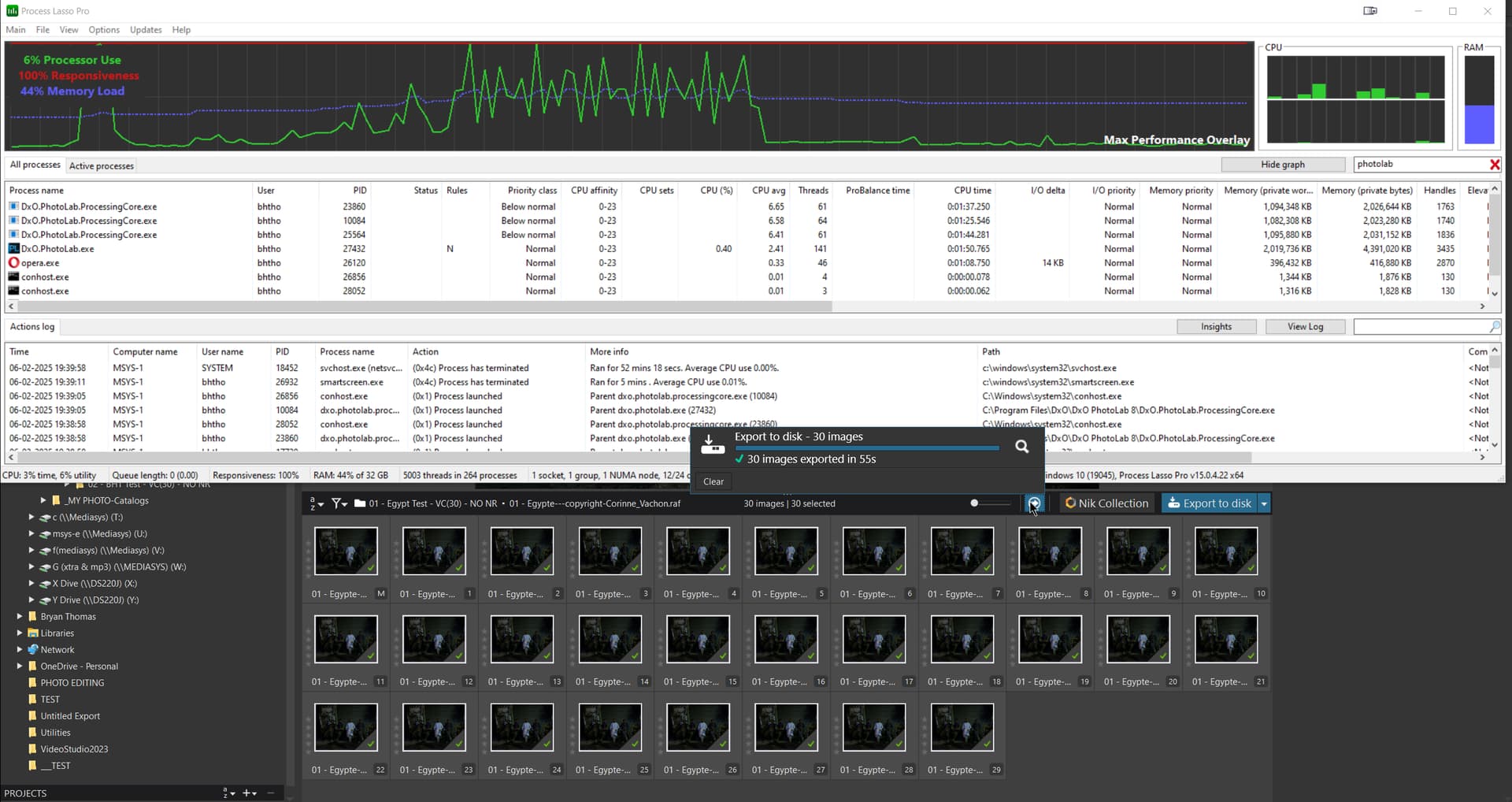This screenshot has width=1512, height=802.
Task: Click the compact view icon in title bar
Action: point(1370,11)
